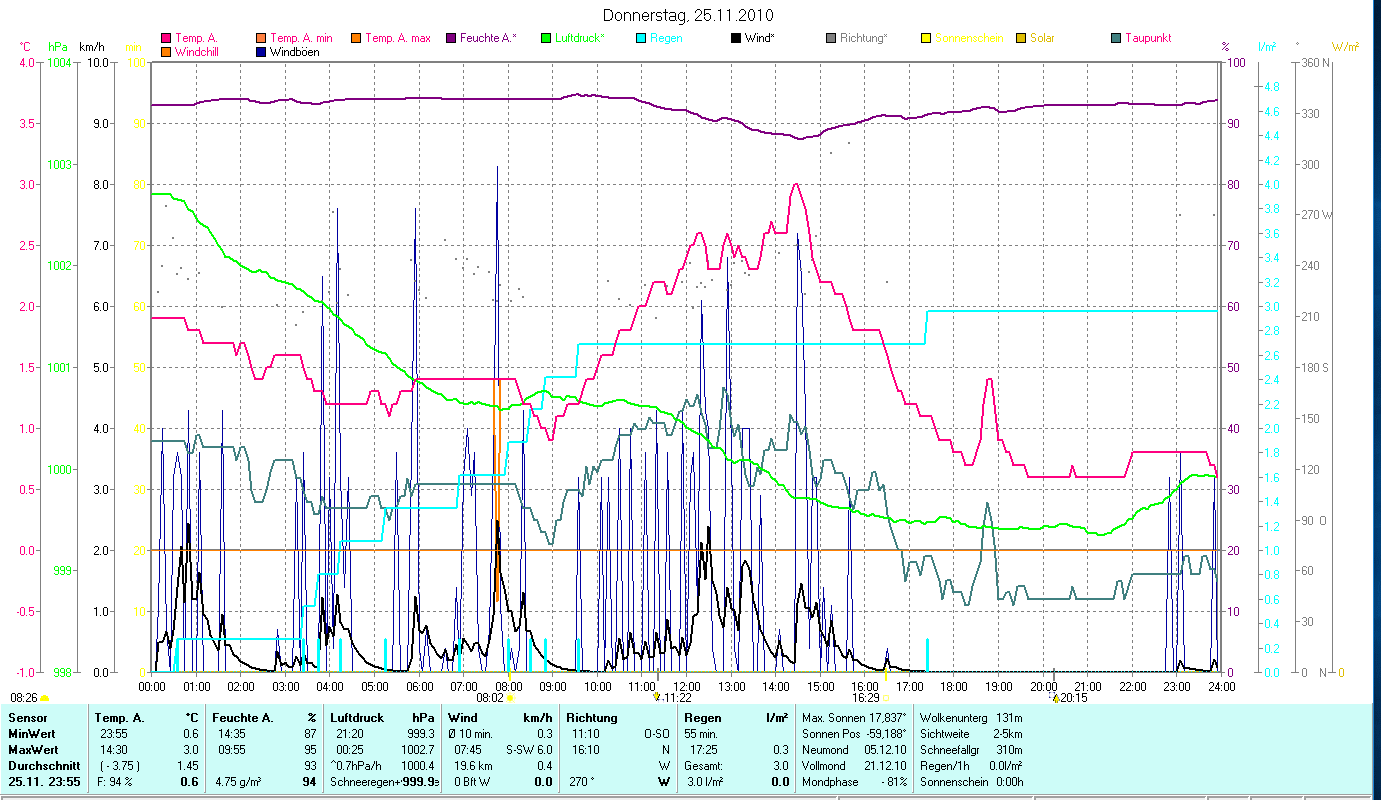The image size is (1381, 800).
Task: Click the hPa axis unit label
Action: click(x=58, y=47)
